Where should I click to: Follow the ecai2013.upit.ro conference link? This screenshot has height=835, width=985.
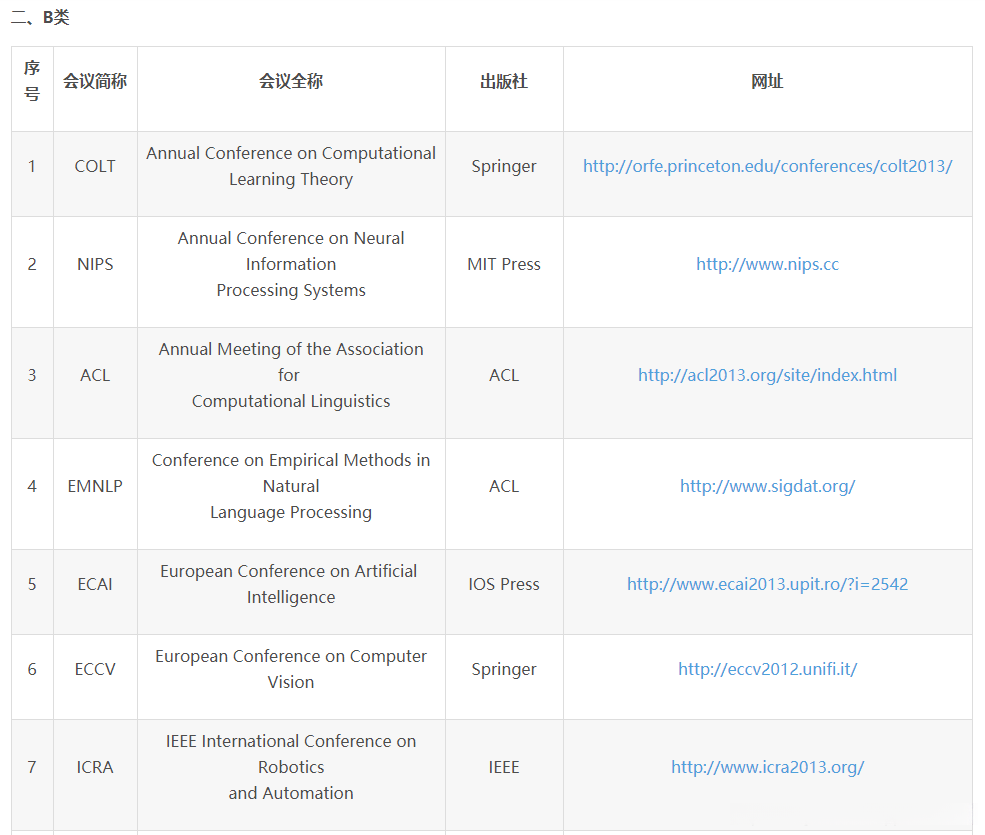(767, 584)
